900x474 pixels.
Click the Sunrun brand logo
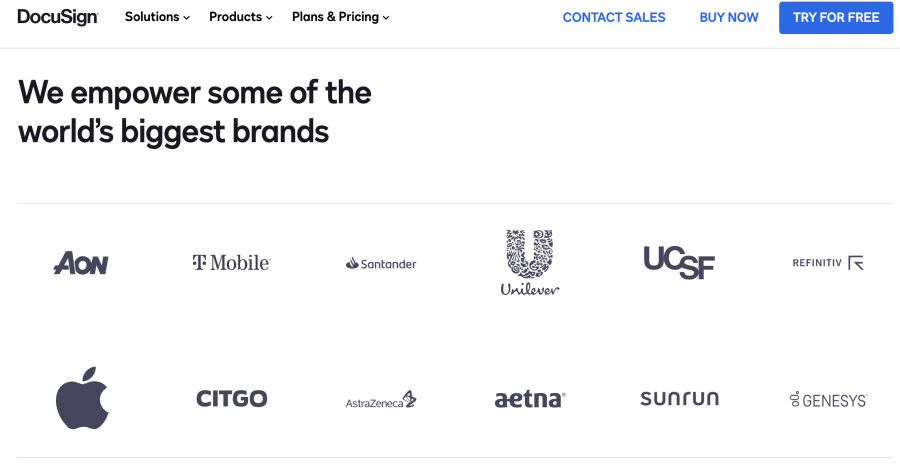[679, 398]
